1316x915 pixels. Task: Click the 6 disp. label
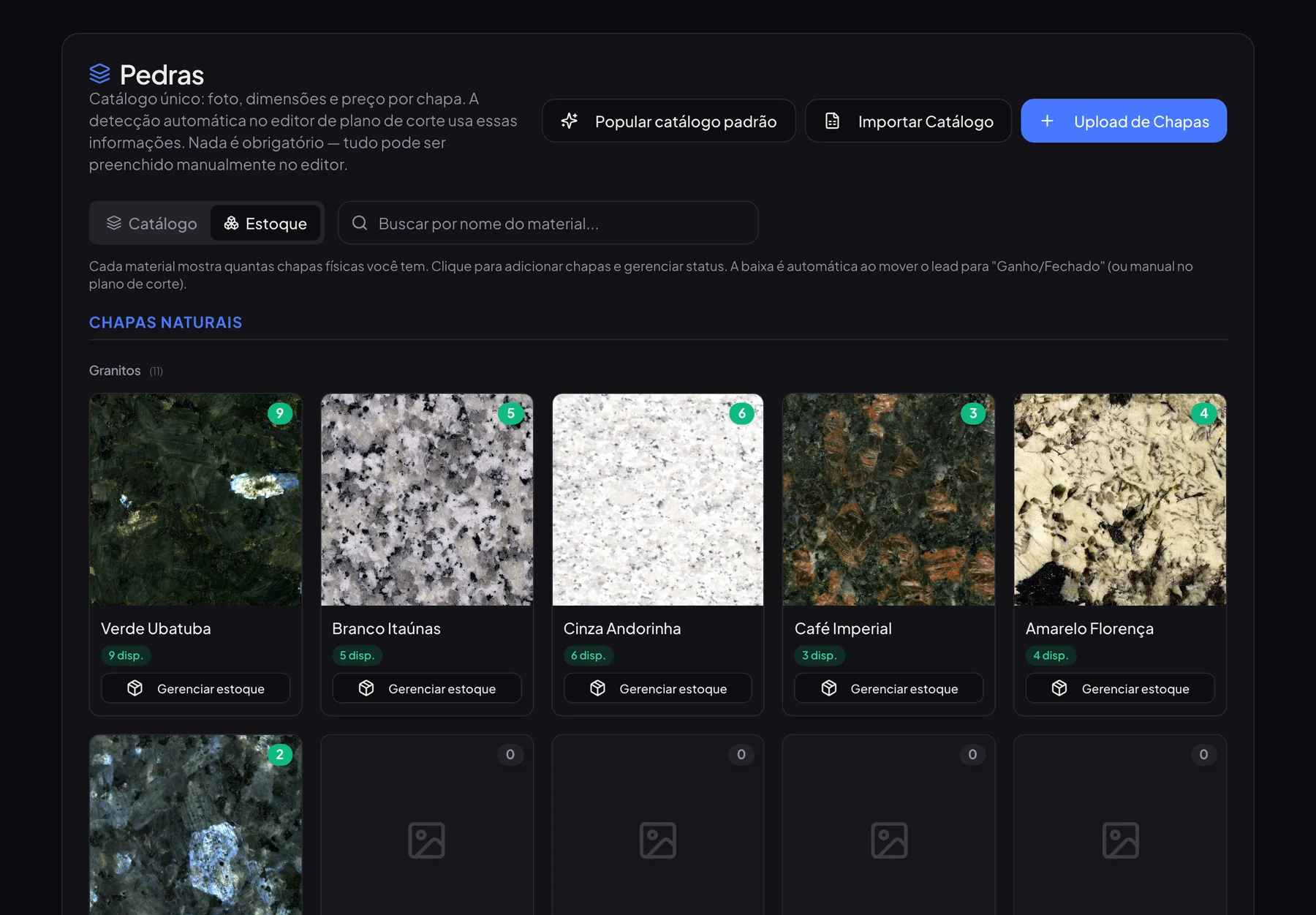(x=589, y=655)
